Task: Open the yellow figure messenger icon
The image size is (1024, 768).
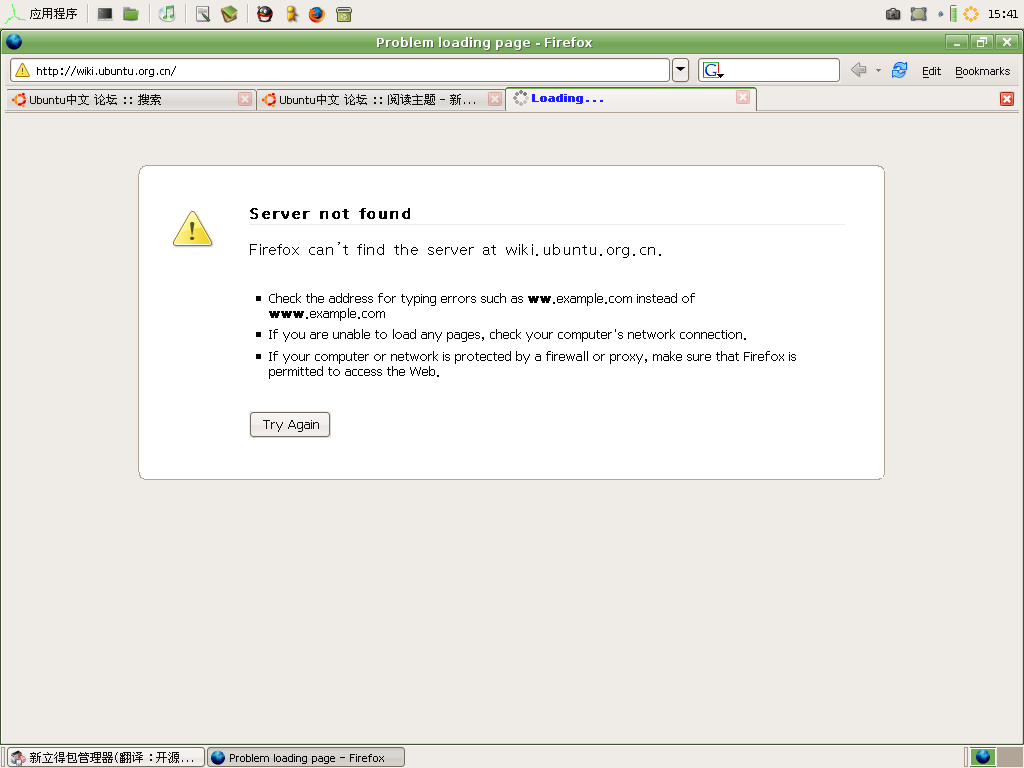Action: 291,14
